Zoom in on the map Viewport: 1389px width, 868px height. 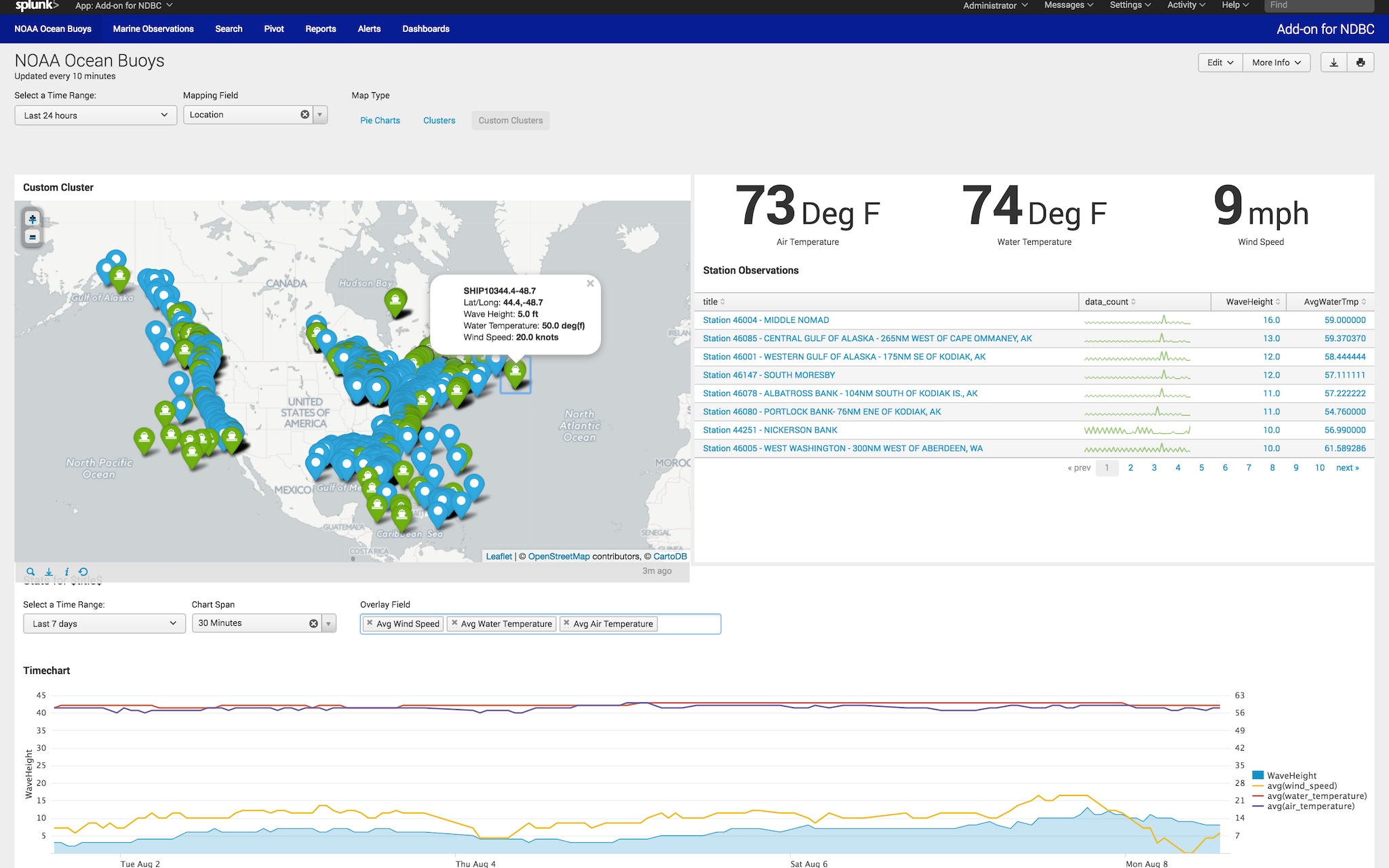32,219
